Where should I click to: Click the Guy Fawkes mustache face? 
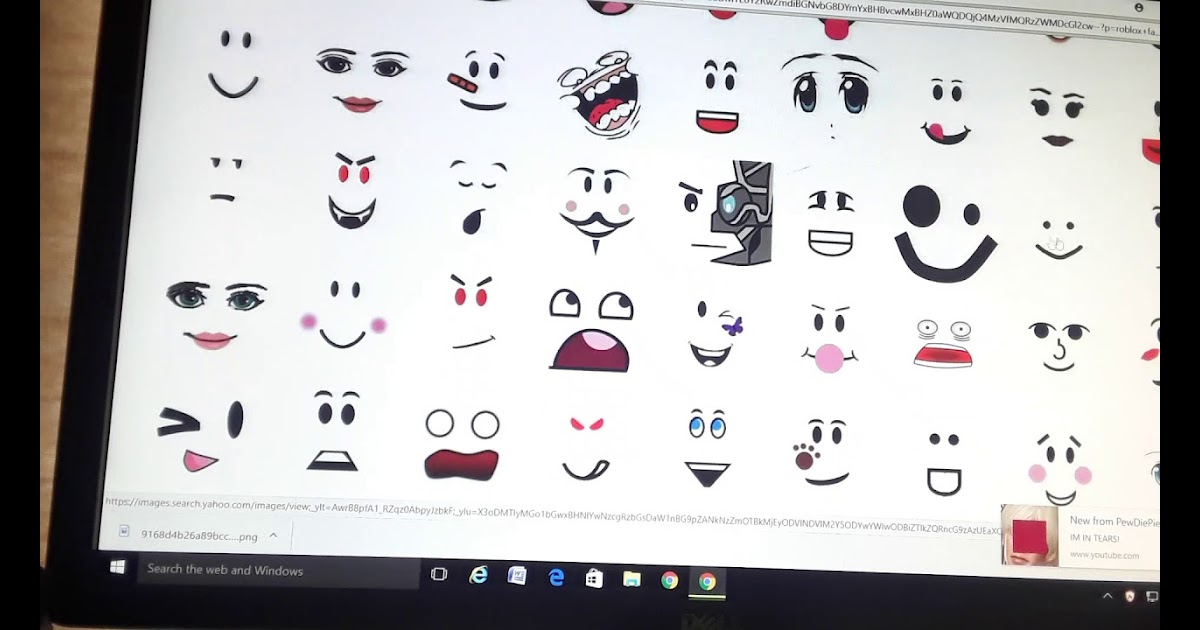[x=596, y=208]
